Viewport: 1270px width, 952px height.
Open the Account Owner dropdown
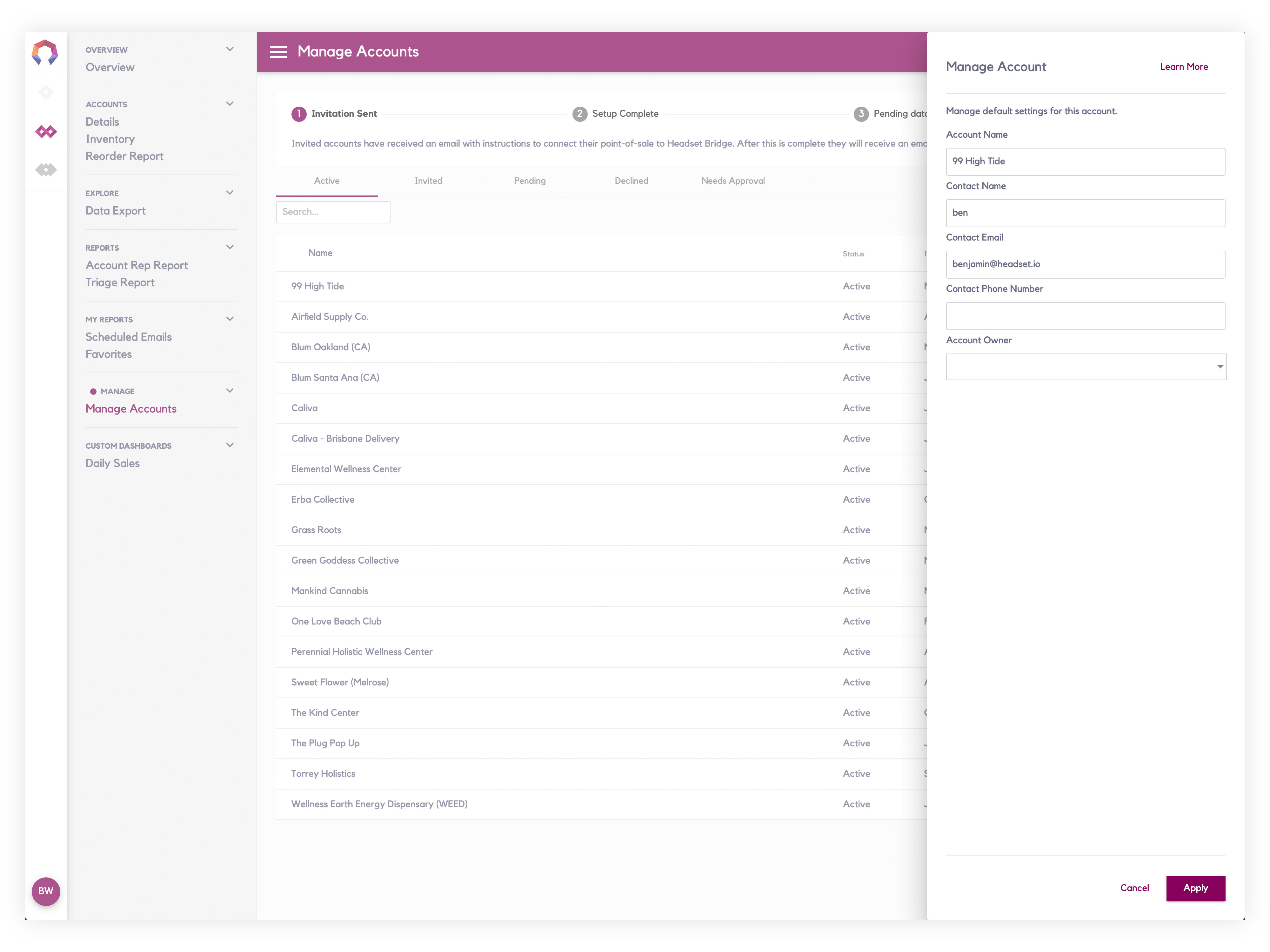tap(1086, 367)
